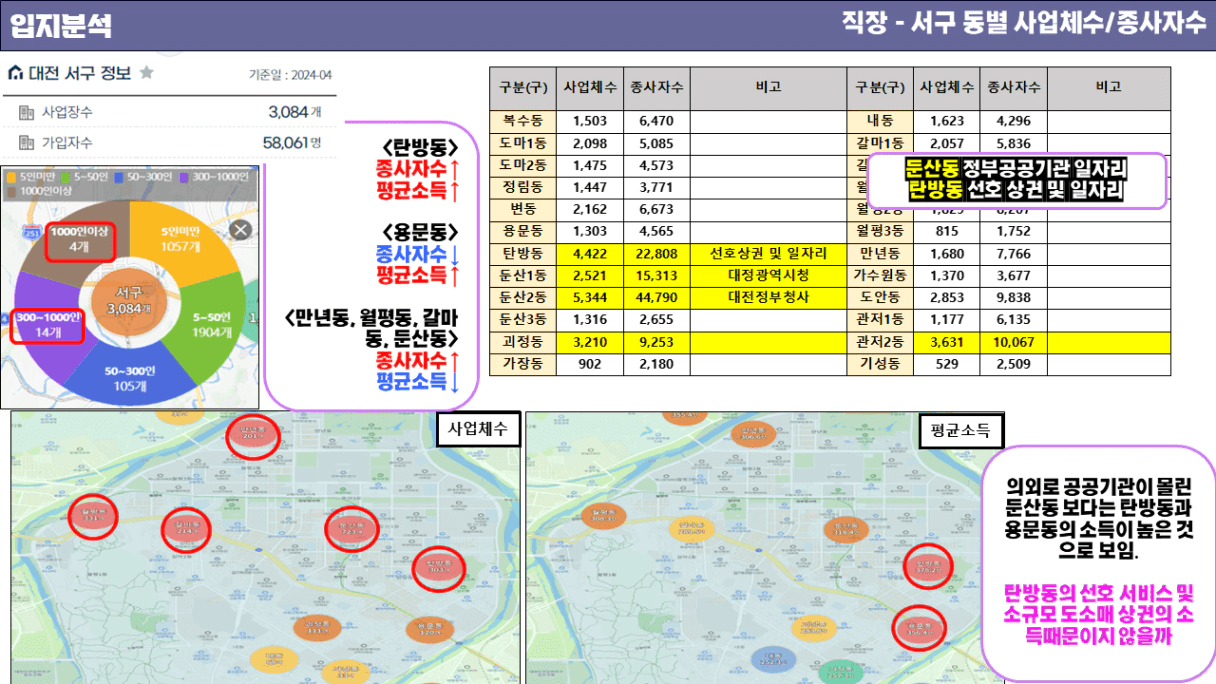Image resolution: width=1216 pixels, height=684 pixels.
Task: Click the home icon beside 대전 서구 정보
Action: click(x=15, y=73)
